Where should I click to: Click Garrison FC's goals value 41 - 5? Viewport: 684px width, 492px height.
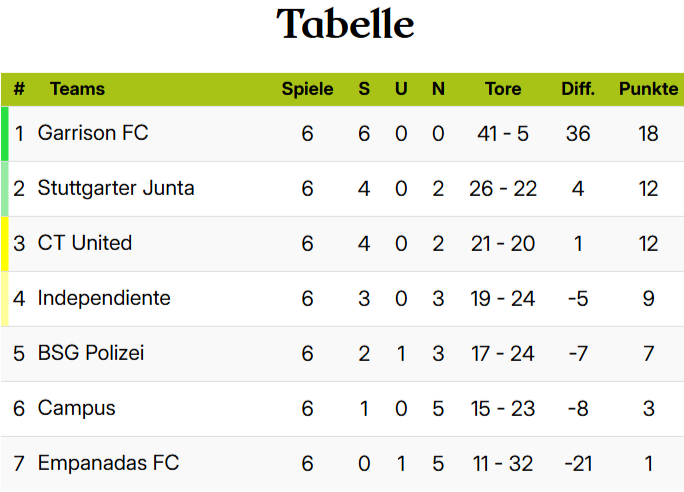click(x=503, y=133)
